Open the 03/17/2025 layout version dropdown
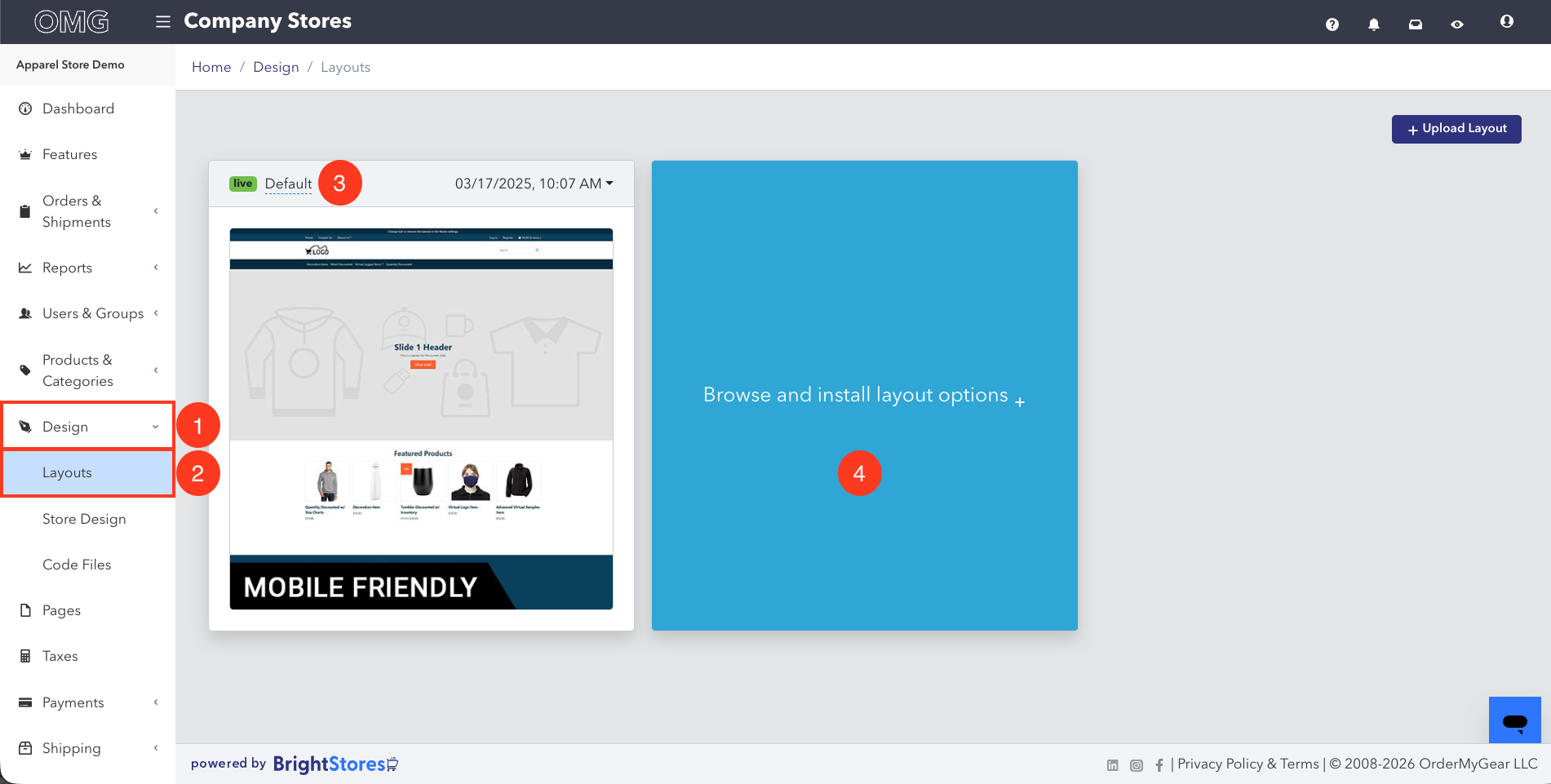 tap(534, 184)
